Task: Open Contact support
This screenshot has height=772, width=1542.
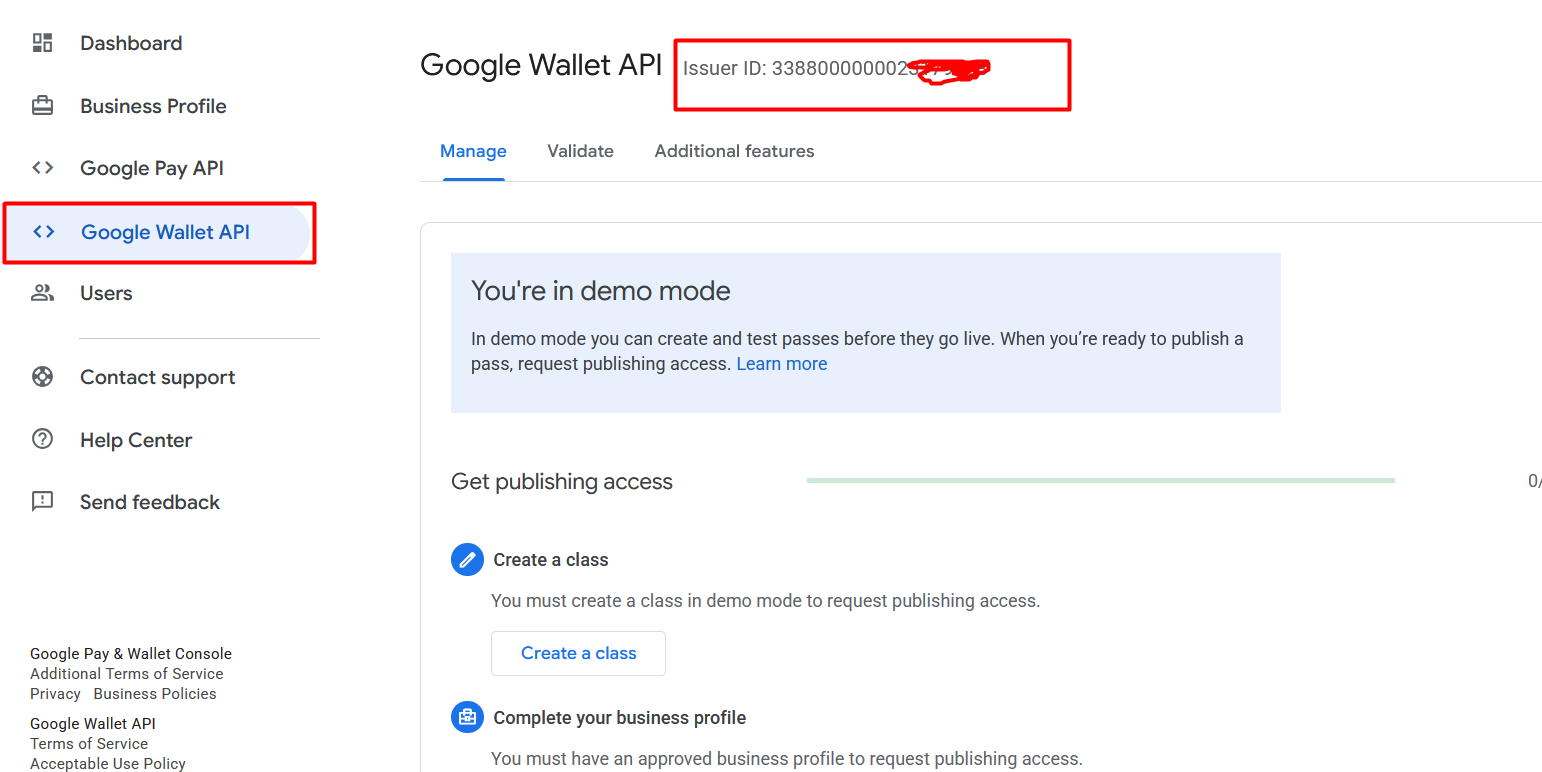Action: [158, 377]
